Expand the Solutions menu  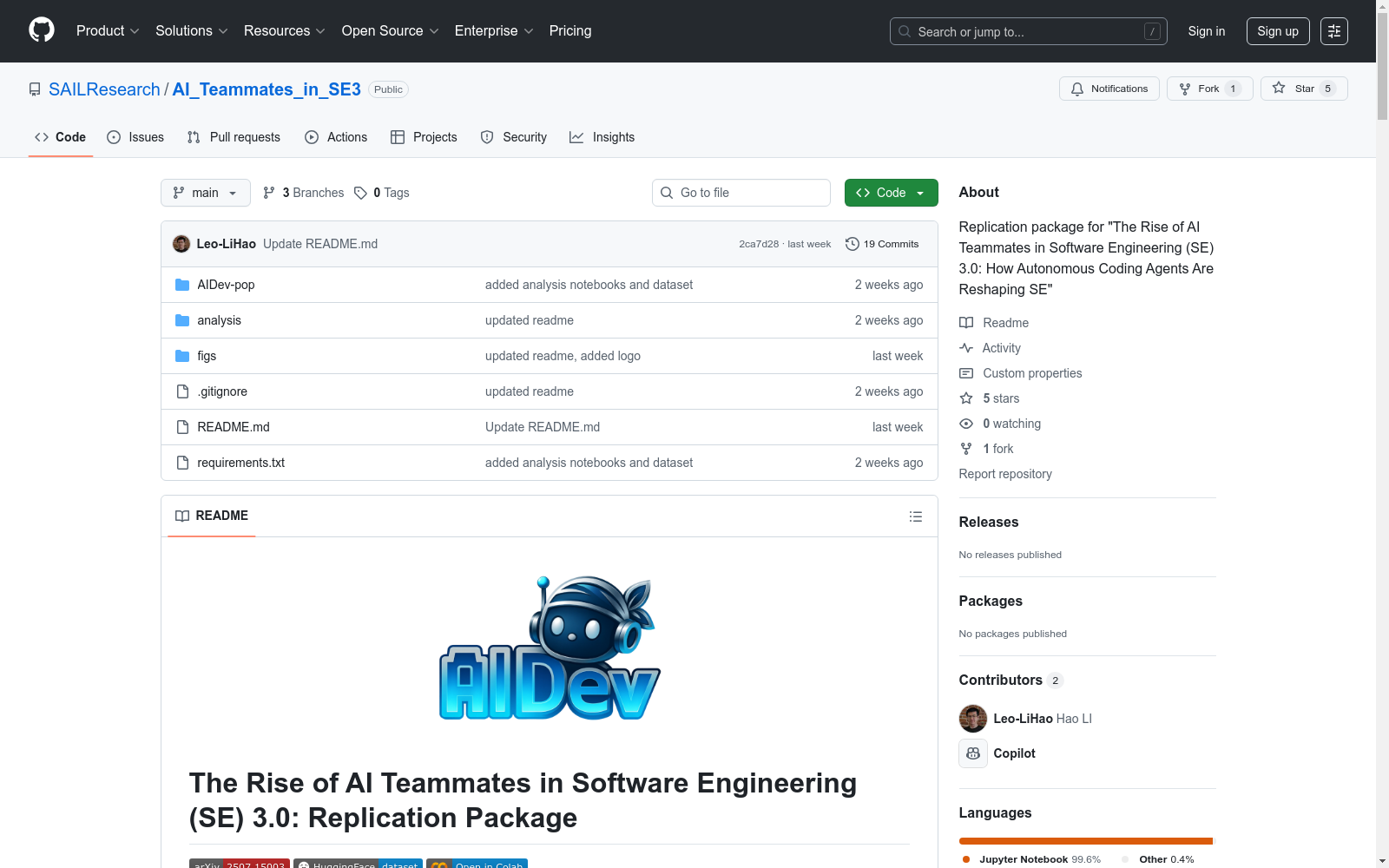point(192,31)
